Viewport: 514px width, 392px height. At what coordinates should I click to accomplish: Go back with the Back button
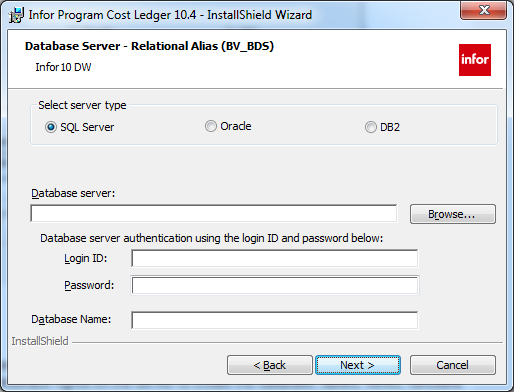tap(270, 365)
